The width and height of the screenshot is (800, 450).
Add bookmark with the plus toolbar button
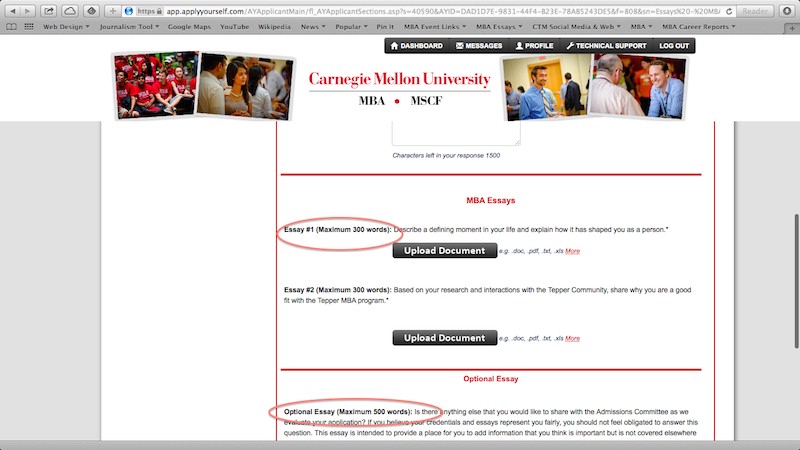point(112,11)
